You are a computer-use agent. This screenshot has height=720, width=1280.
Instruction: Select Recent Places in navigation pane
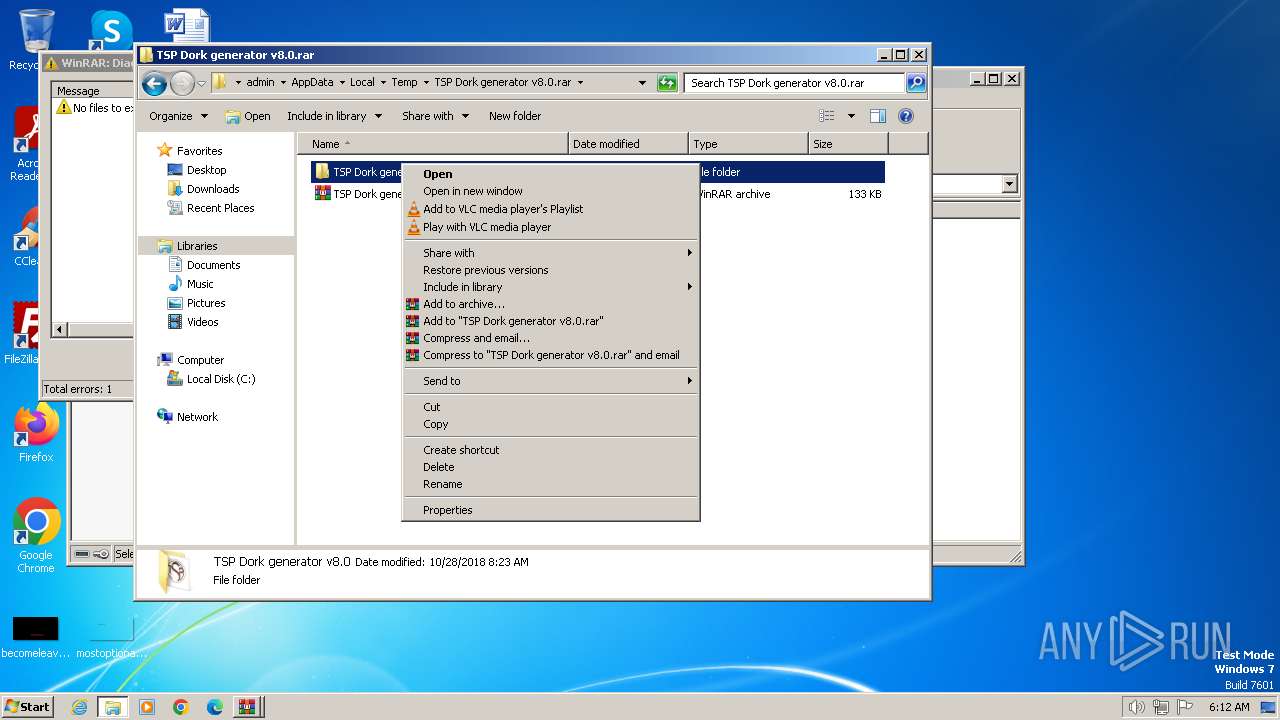click(x=220, y=208)
